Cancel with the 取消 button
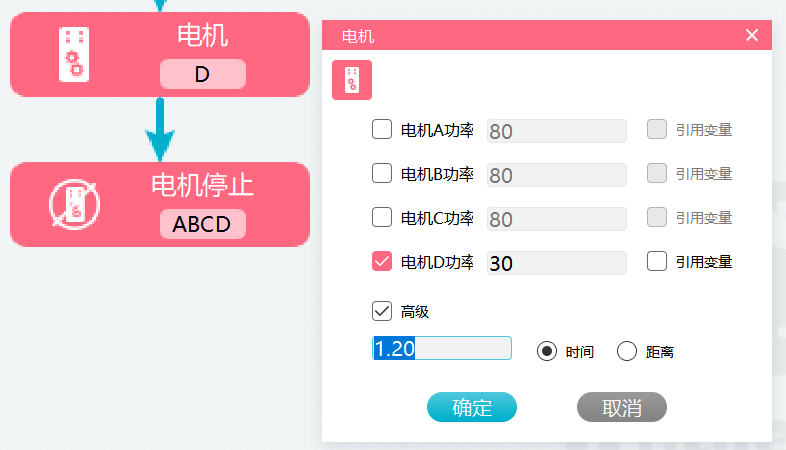786x450 pixels. [622, 407]
